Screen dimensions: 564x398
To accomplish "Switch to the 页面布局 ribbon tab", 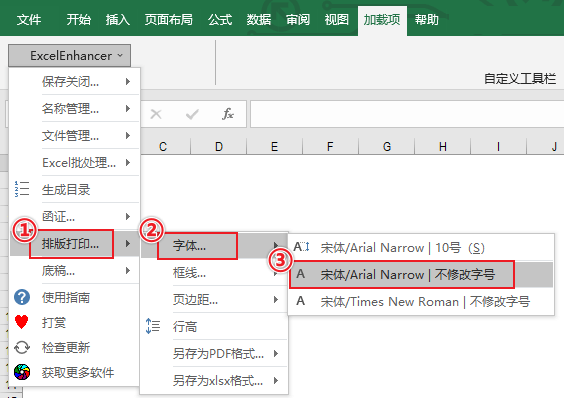I will point(168,19).
